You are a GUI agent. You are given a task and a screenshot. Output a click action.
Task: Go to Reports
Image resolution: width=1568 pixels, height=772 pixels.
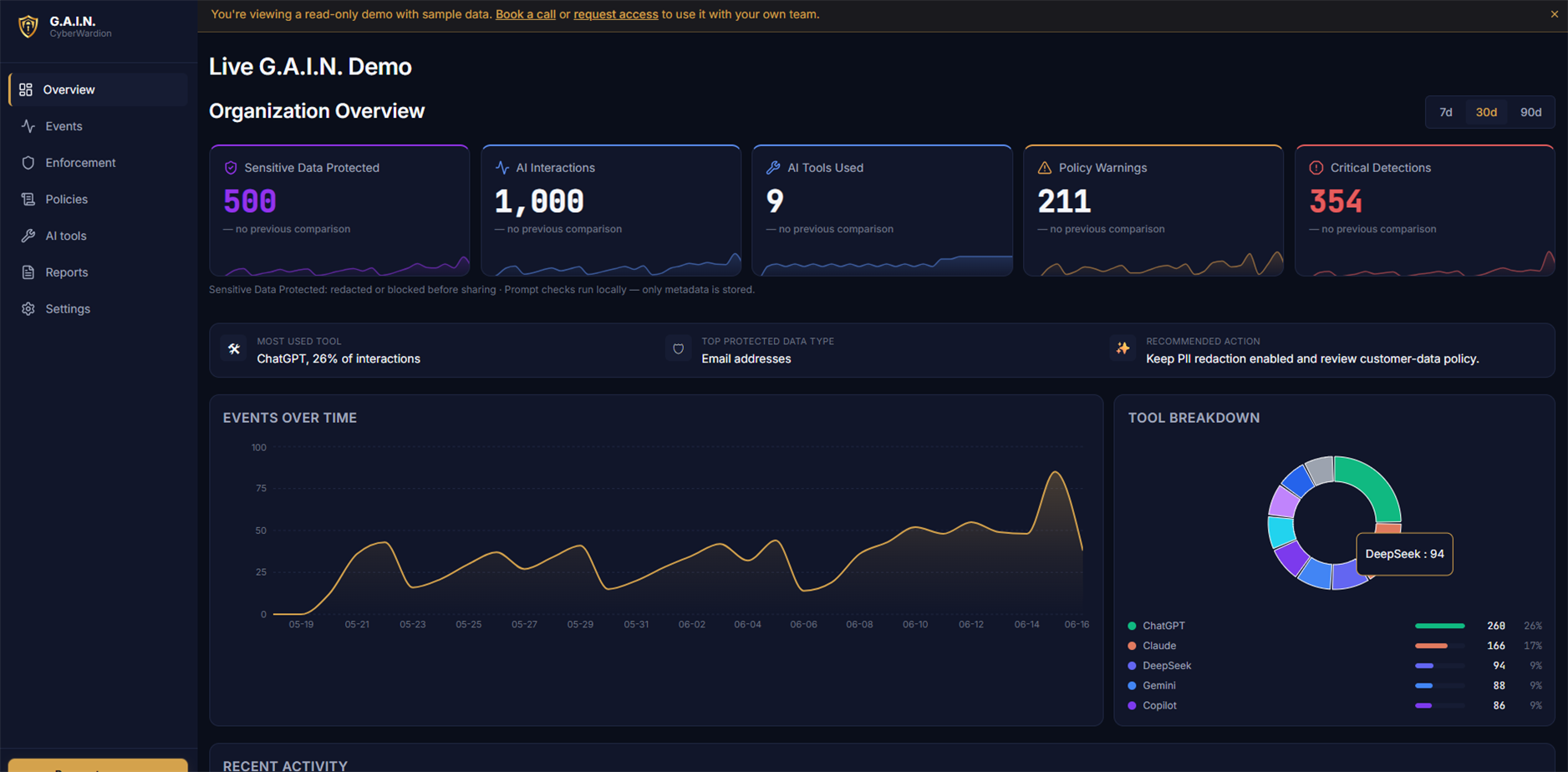pos(99,272)
